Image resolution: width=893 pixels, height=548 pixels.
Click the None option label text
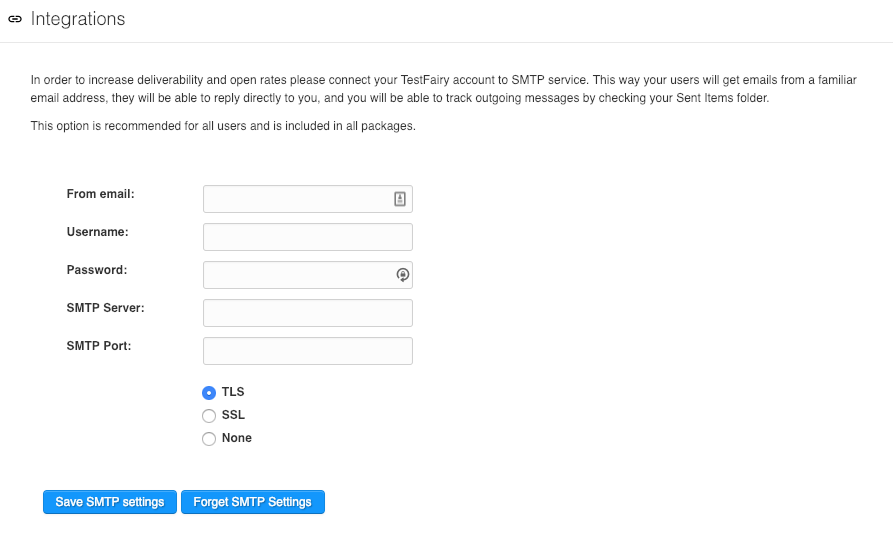237,438
